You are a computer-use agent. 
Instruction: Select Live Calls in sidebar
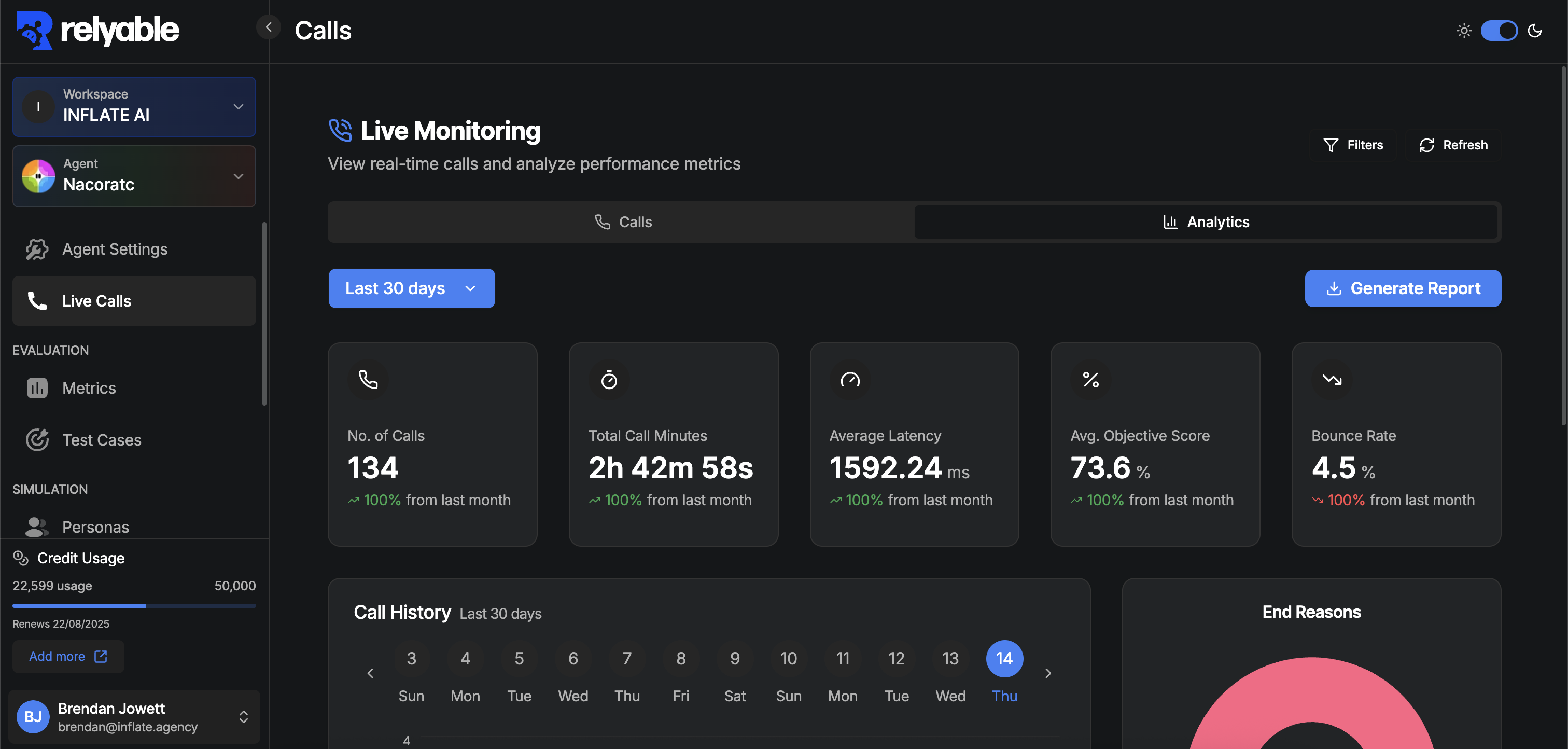click(x=134, y=301)
